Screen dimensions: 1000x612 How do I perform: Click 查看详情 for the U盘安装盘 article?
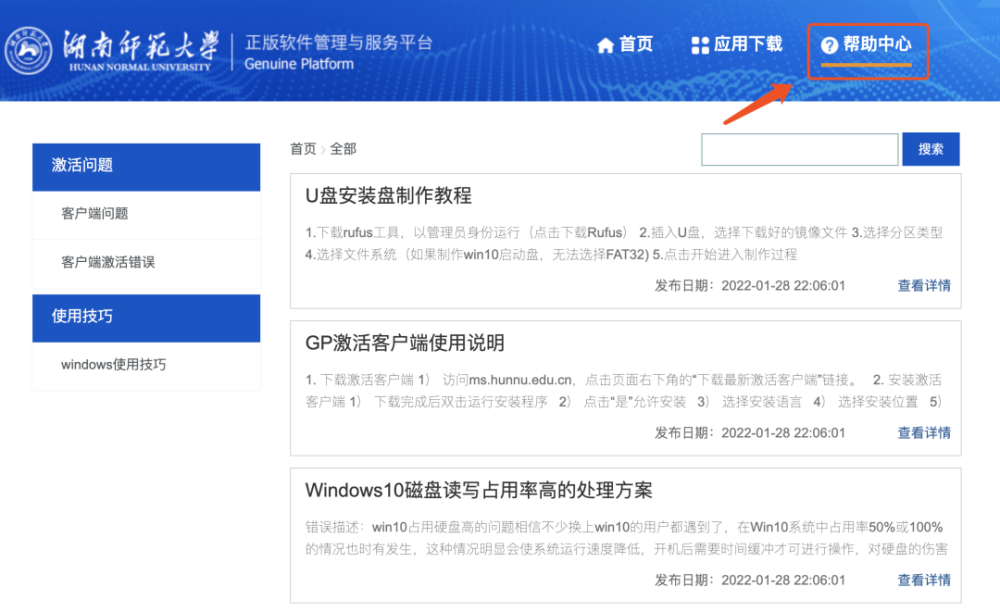click(924, 286)
